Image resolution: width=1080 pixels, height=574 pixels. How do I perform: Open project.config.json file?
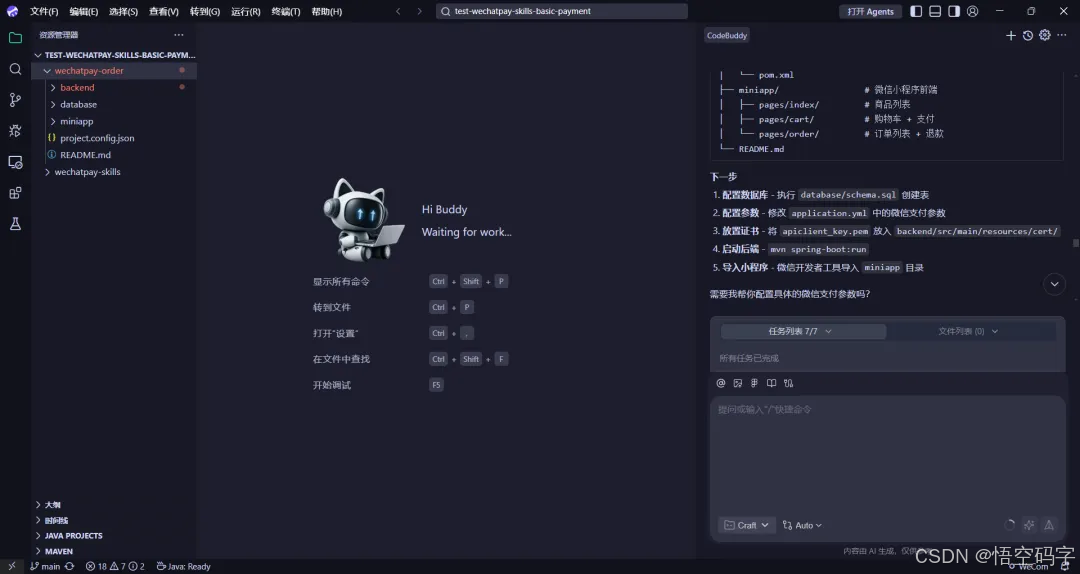(96, 138)
